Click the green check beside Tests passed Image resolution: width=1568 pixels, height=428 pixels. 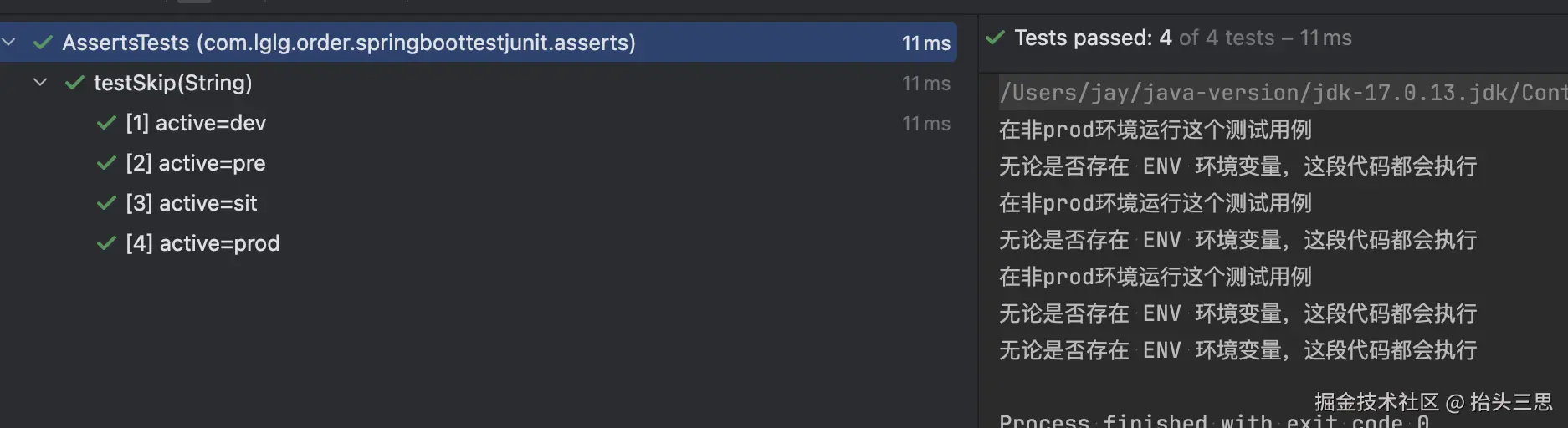995,38
